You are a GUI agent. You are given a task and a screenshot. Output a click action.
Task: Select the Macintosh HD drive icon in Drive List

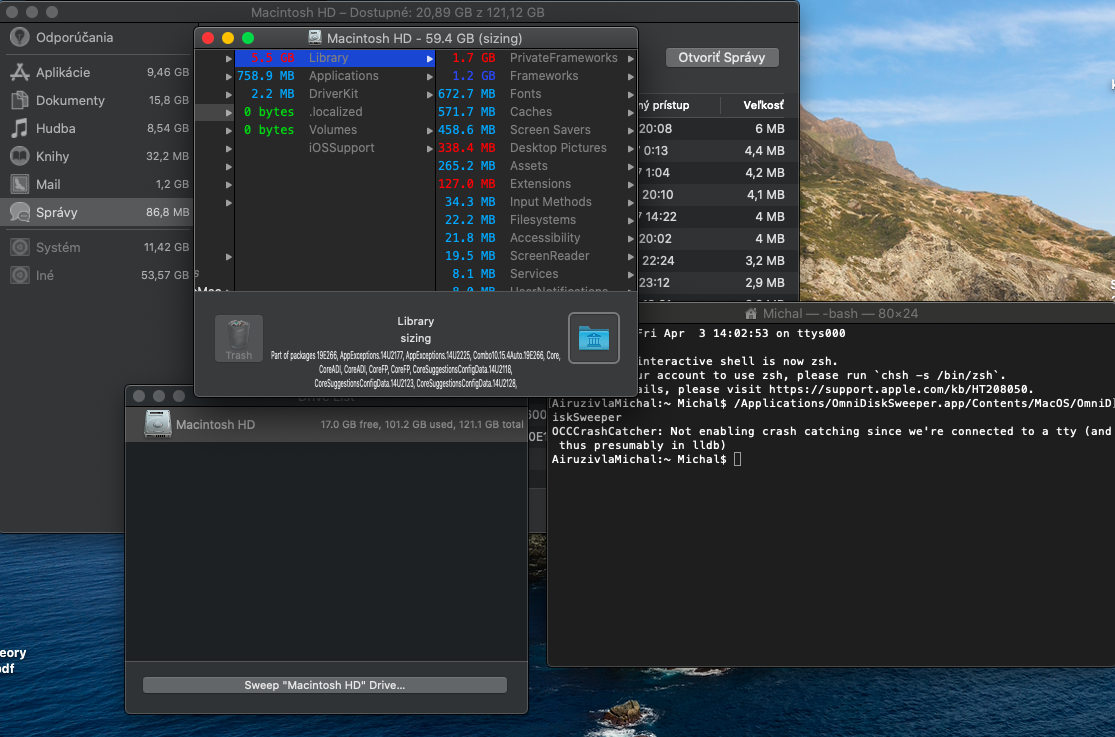(157, 424)
